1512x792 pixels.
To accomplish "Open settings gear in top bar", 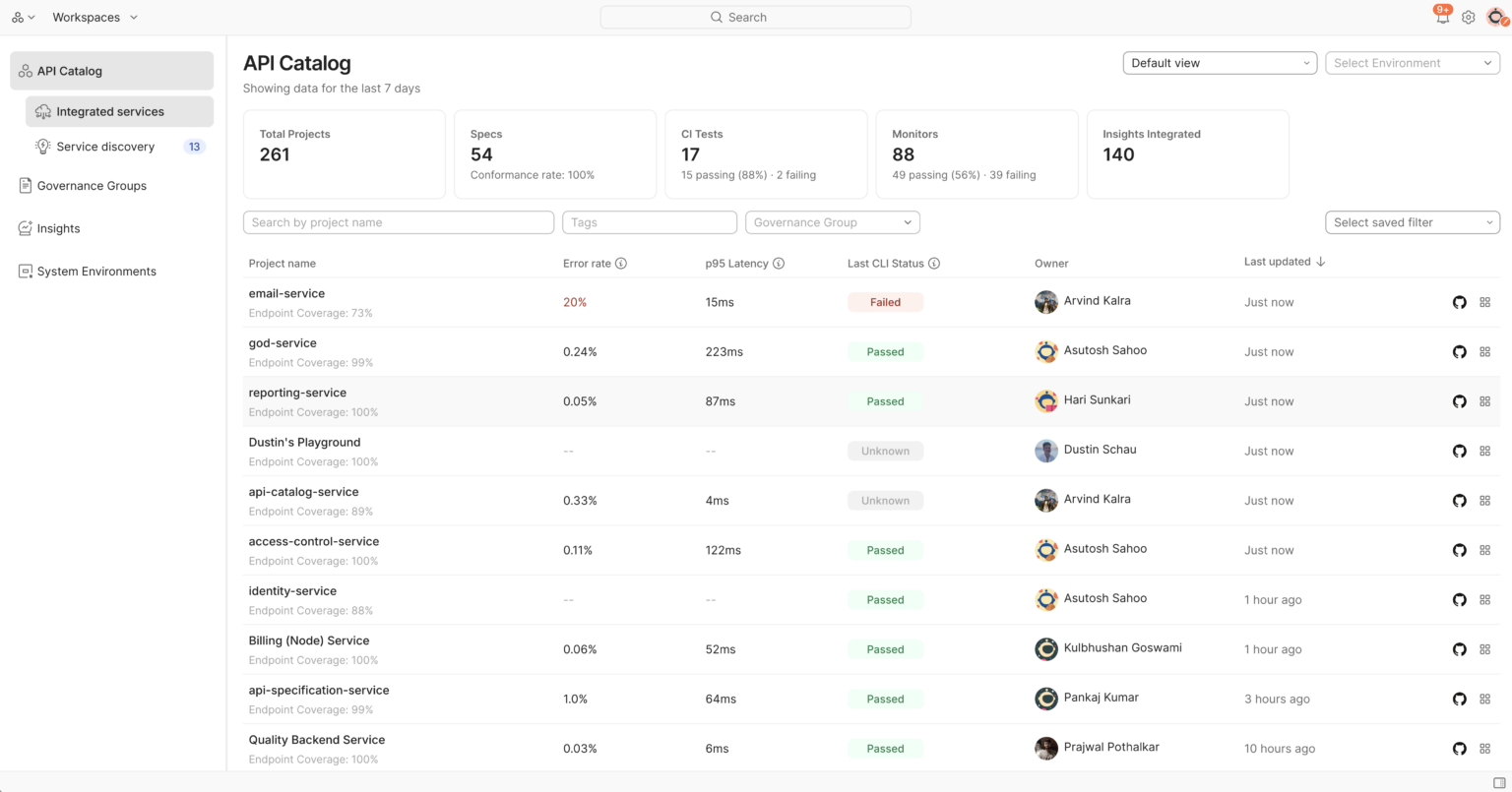I will (x=1468, y=17).
